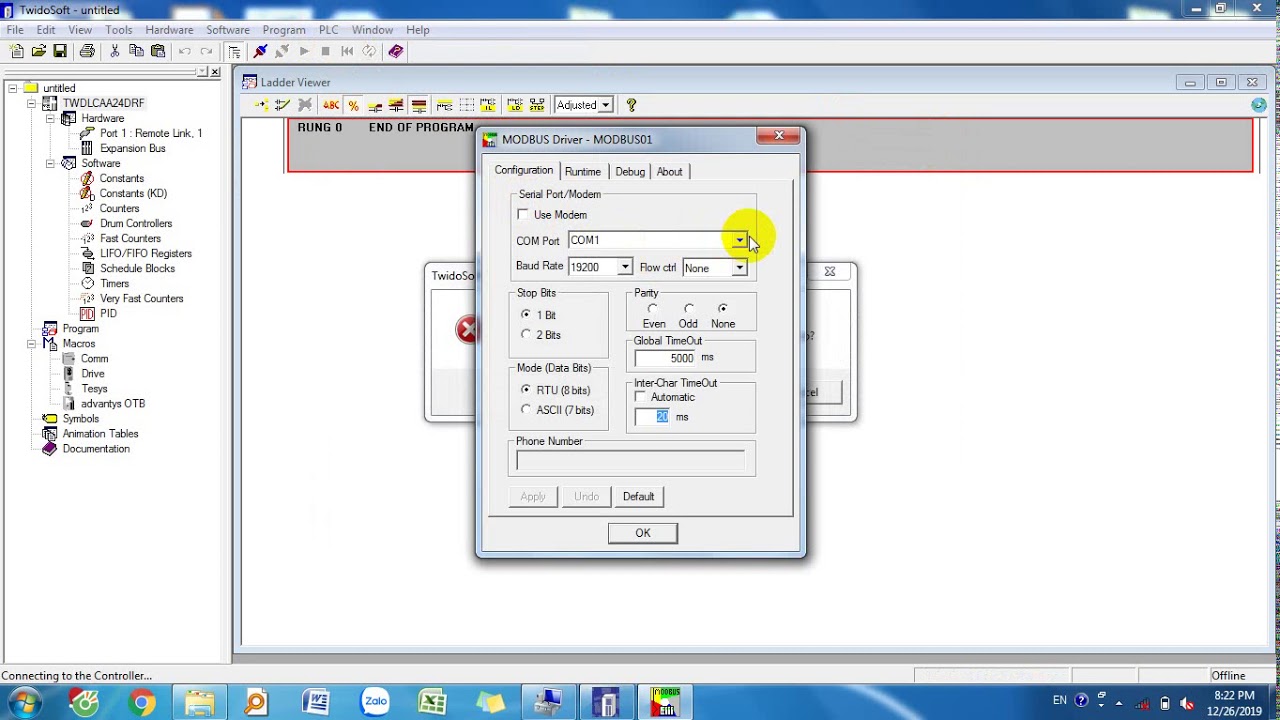This screenshot has height=720, width=1280.
Task: Click the Open folder toolbar icon
Action: click(38, 51)
